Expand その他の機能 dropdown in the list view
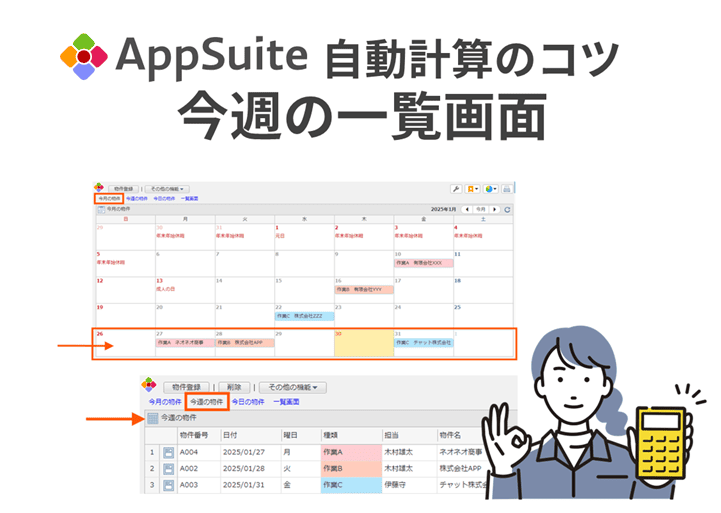 click(x=293, y=388)
